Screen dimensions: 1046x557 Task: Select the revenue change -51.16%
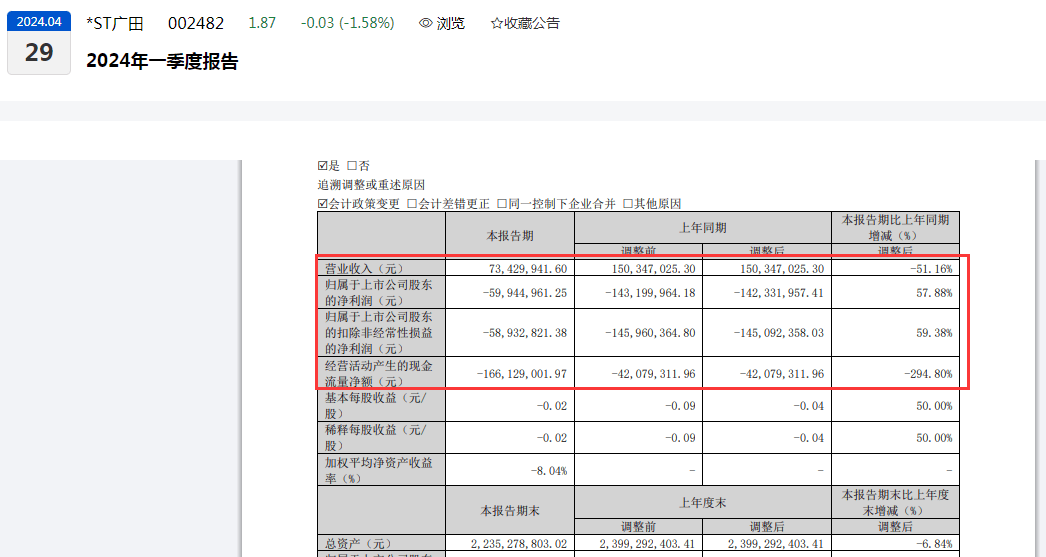931,269
